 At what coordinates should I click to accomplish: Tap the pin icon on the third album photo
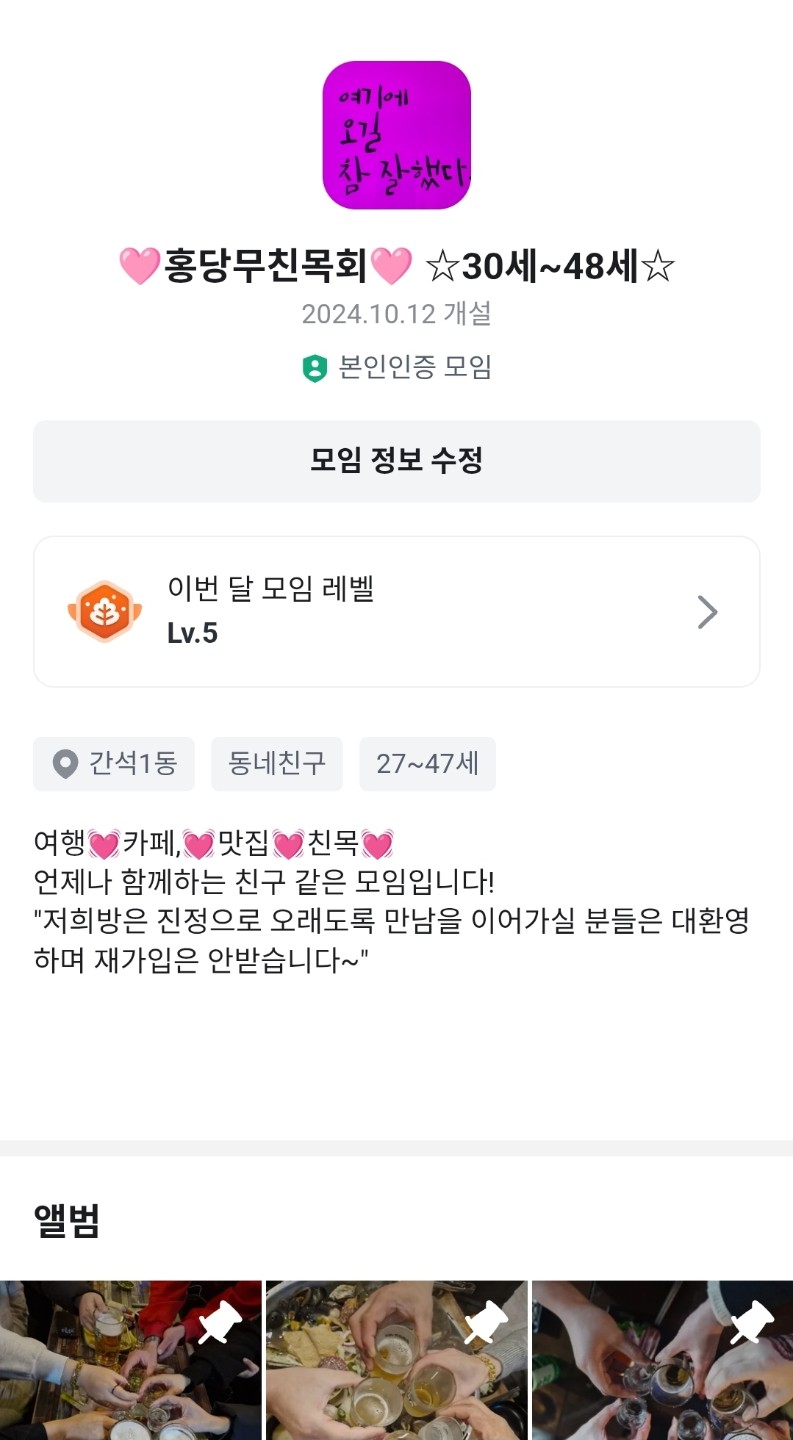[752, 1324]
